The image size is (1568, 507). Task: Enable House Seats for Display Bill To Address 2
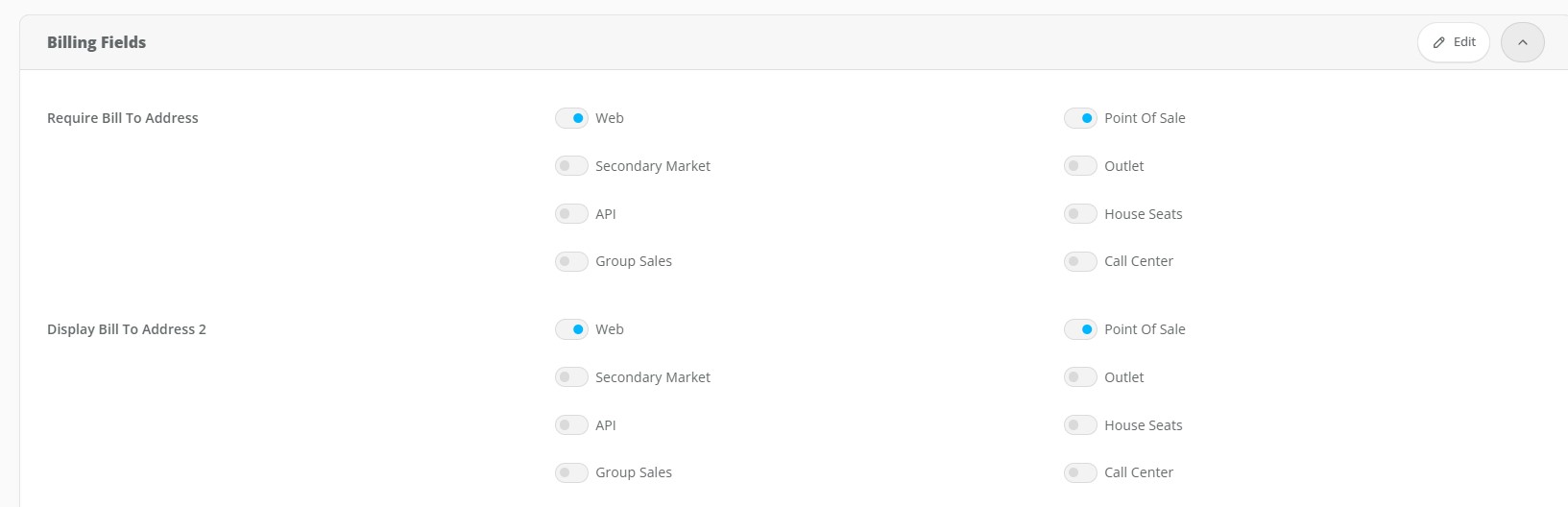point(1080,425)
